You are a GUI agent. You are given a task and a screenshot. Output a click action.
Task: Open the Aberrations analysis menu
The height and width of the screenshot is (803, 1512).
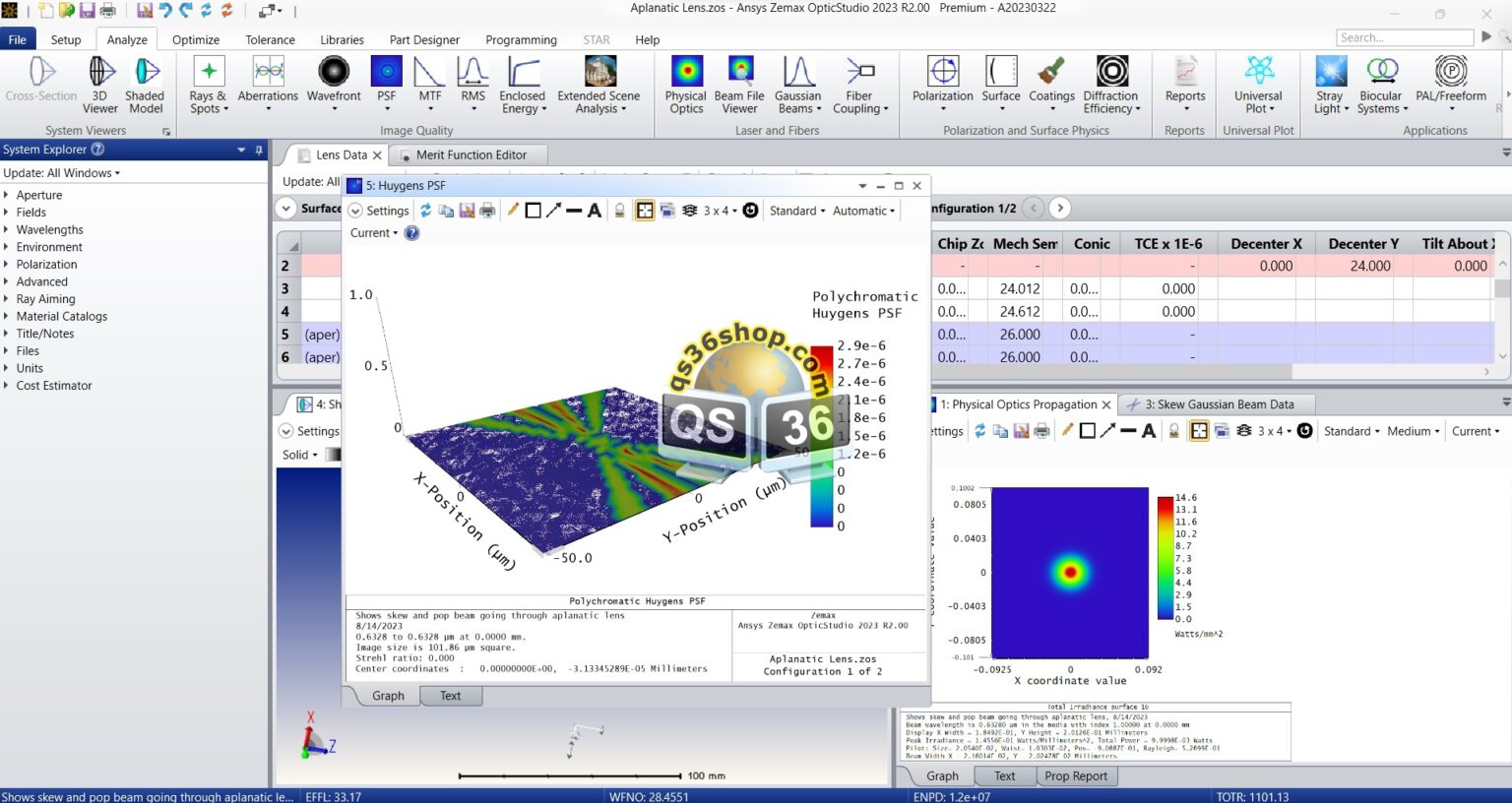(268, 85)
